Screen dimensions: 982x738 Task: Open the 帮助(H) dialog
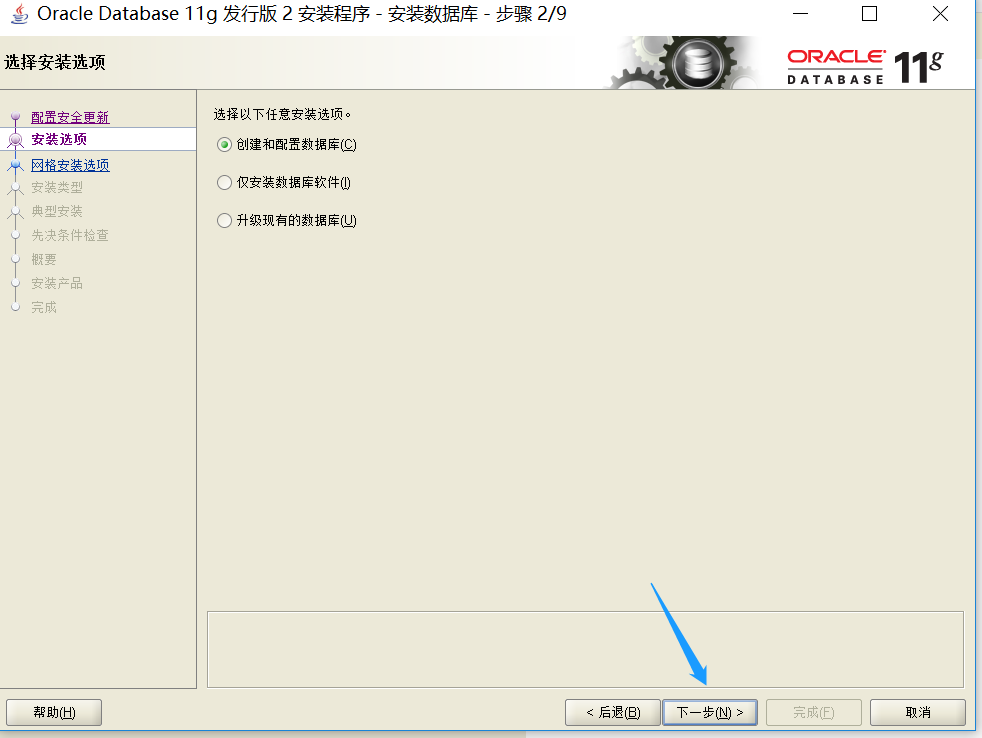tap(53, 712)
